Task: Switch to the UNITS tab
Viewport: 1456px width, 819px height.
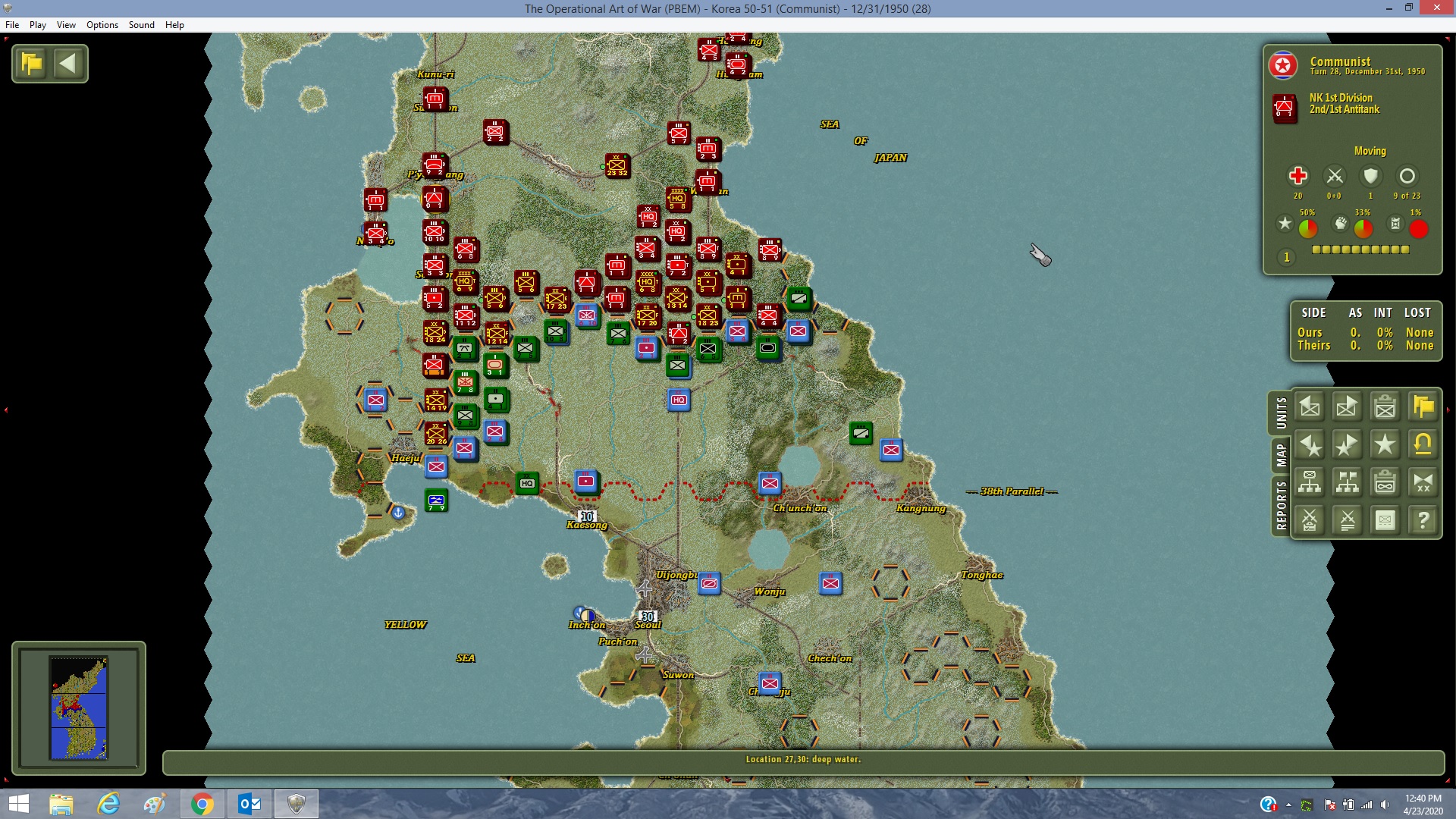Action: (1281, 413)
